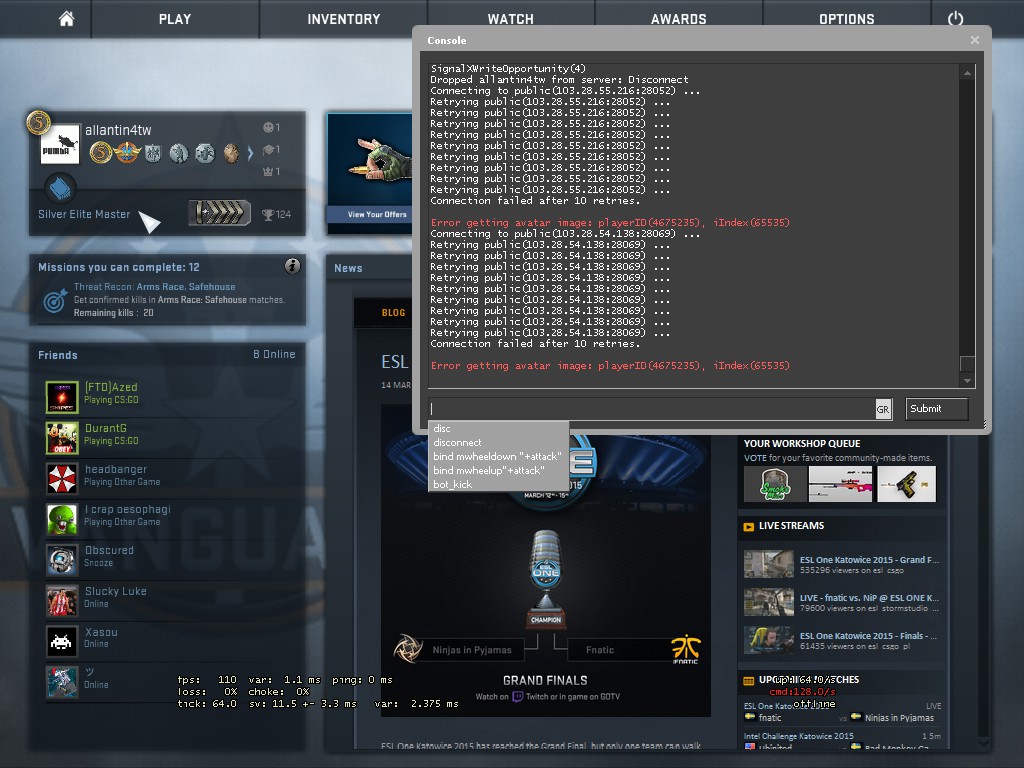The image size is (1024, 768).
Task: Select friend DurantG
Action: (167, 436)
